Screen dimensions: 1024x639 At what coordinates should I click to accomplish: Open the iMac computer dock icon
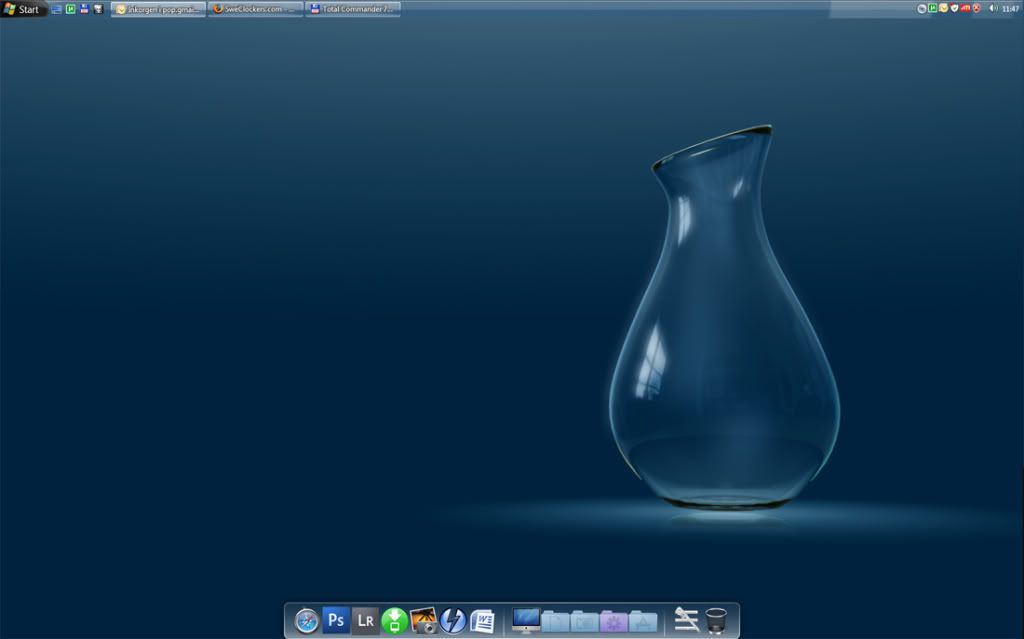[526, 620]
